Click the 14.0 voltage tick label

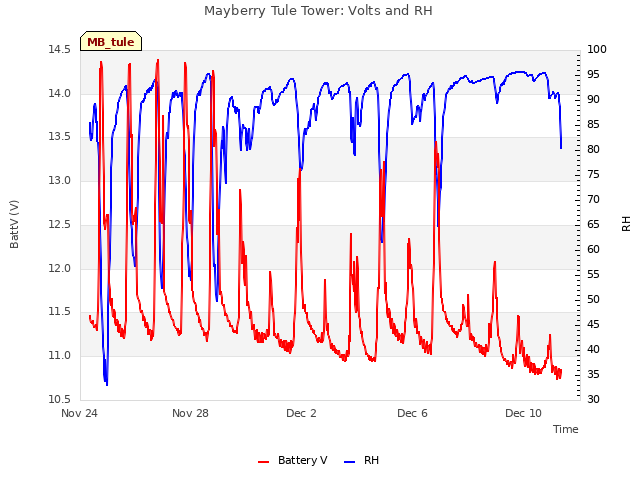point(60,93)
